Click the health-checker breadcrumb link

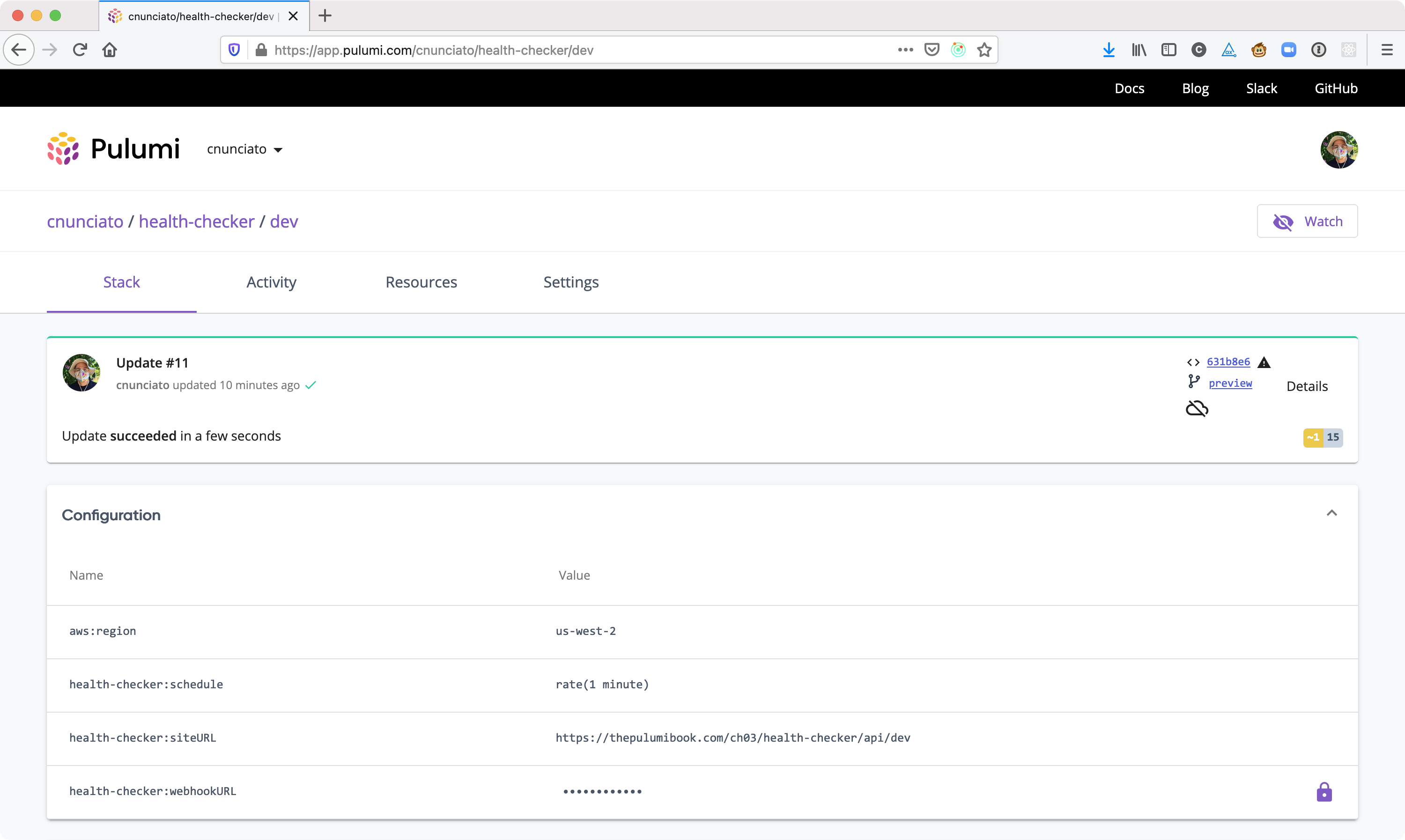[x=196, y=221]
